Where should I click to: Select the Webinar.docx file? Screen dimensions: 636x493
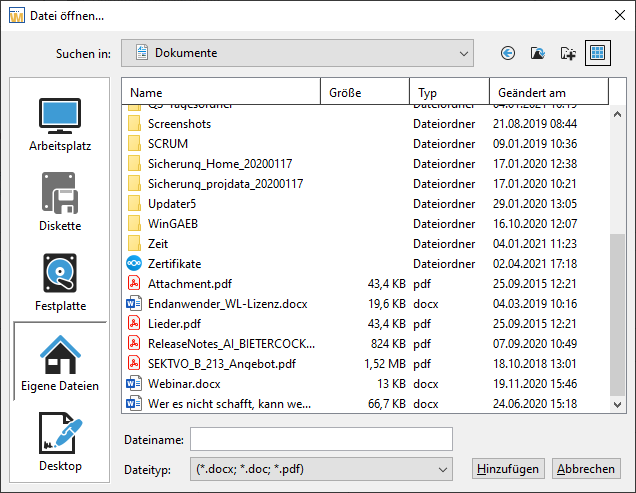point(184,383)
